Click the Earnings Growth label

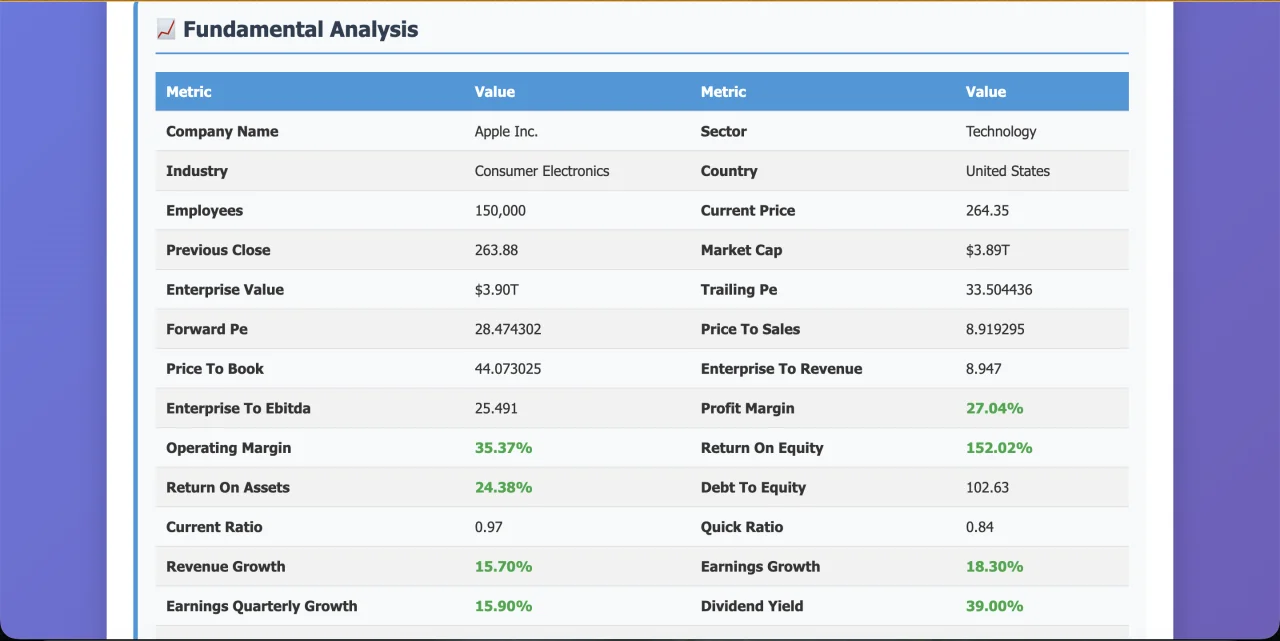[760, 566]
